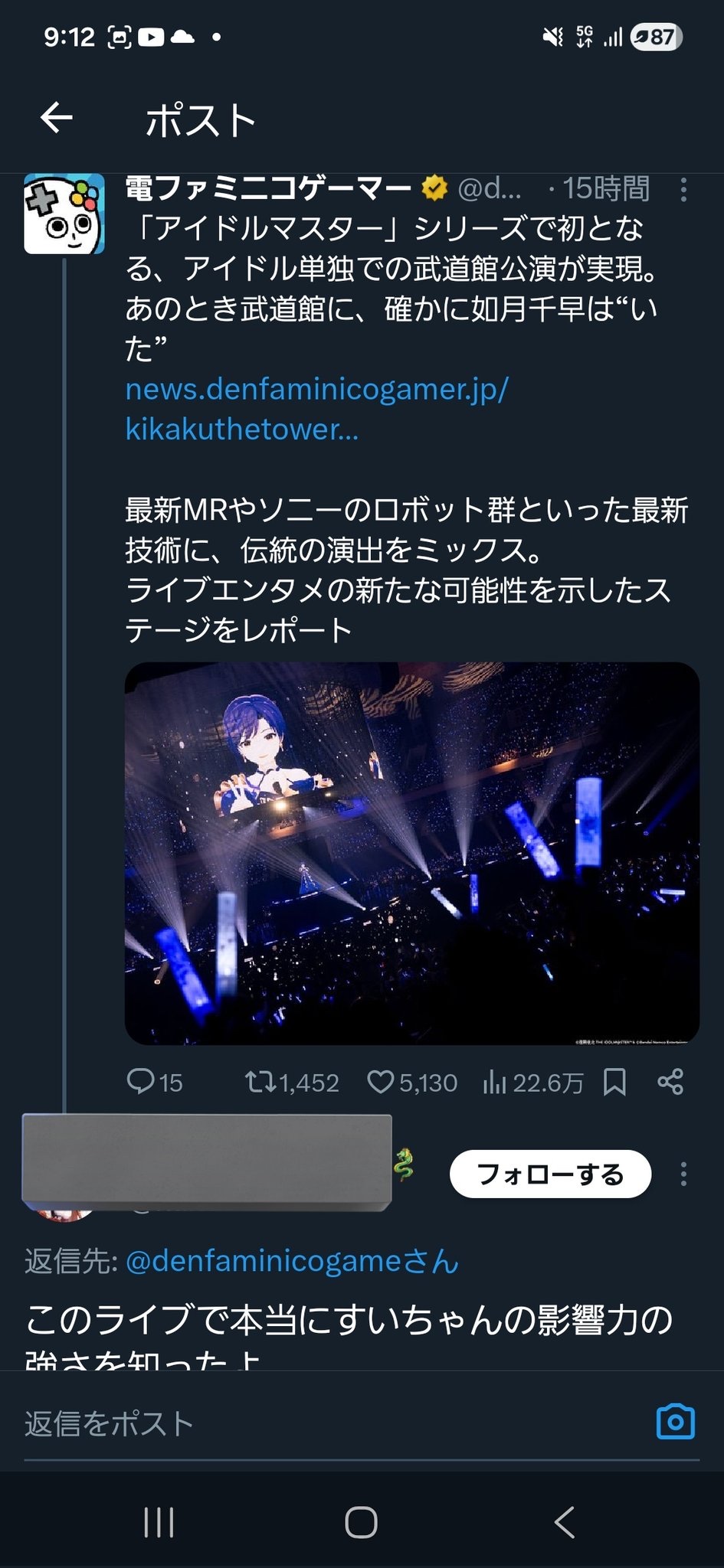Image resolution: width=724 pixels, height=1568 pixels.
Task: Open more options beside フォローする button
Action: [x=683, y=1174]
